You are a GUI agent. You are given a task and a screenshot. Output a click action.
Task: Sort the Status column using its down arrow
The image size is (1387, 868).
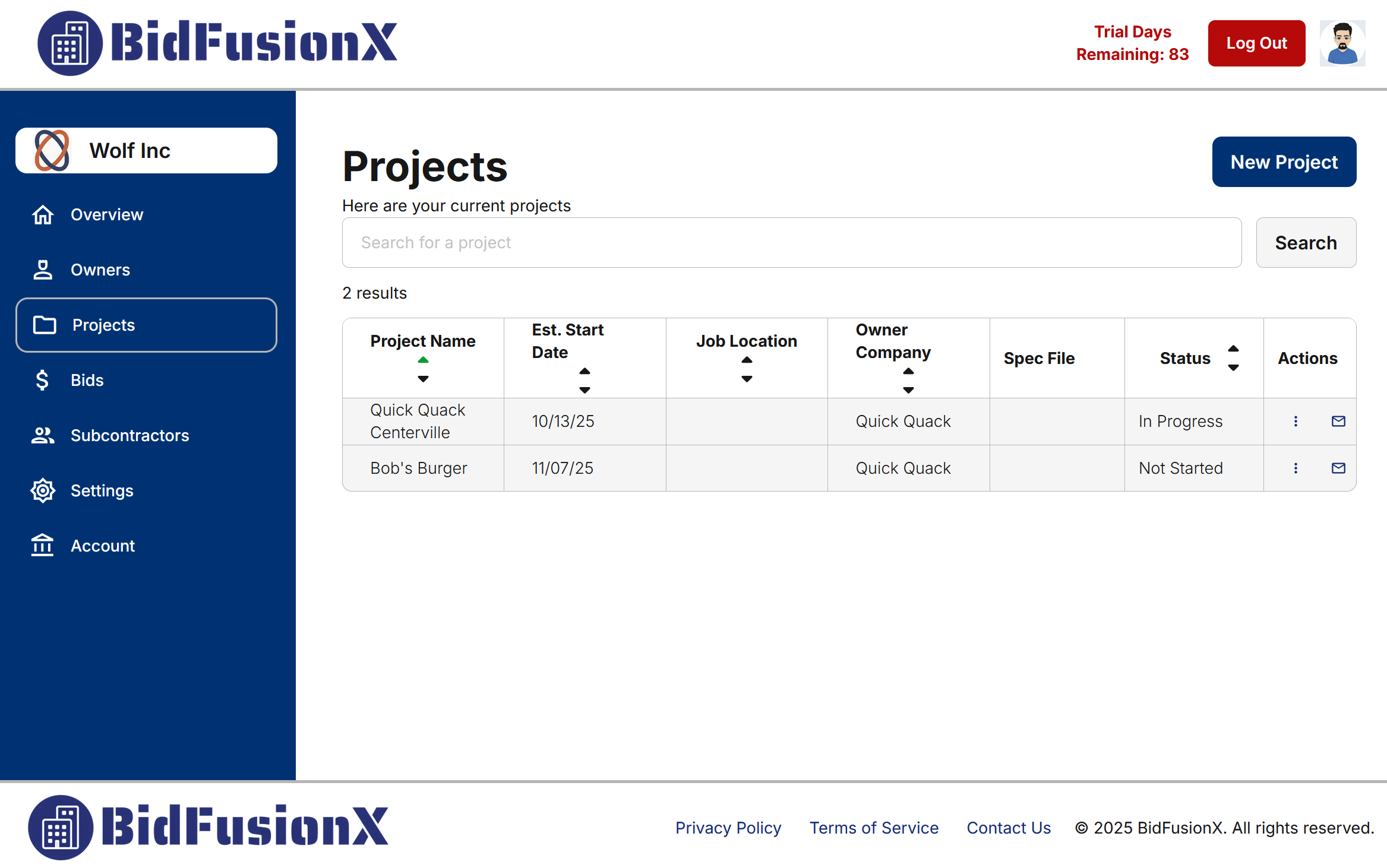(1234, 368)
